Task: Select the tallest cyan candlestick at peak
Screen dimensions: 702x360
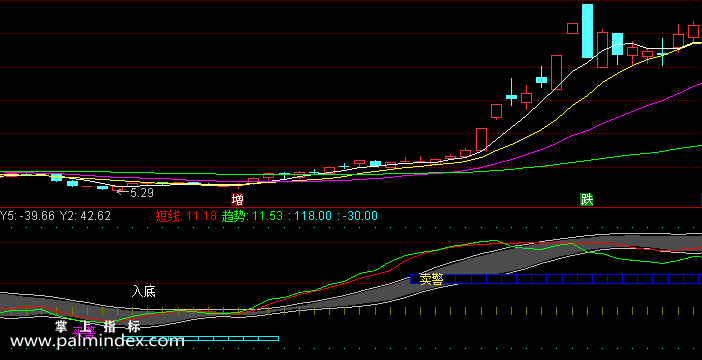Action: [587, 31]
